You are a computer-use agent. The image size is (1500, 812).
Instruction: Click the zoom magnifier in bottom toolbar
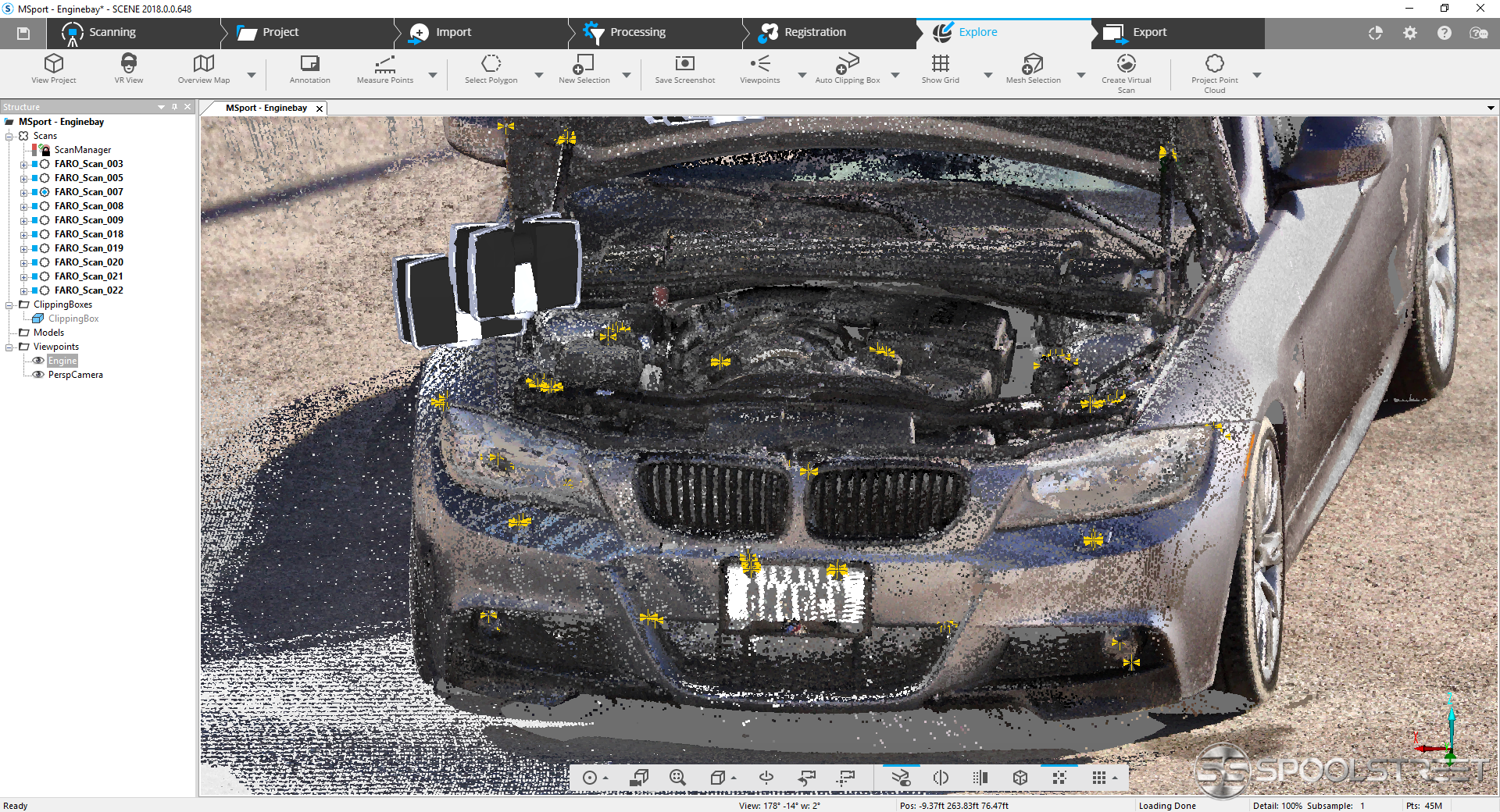pyautogui.click(x=677, y=778)
